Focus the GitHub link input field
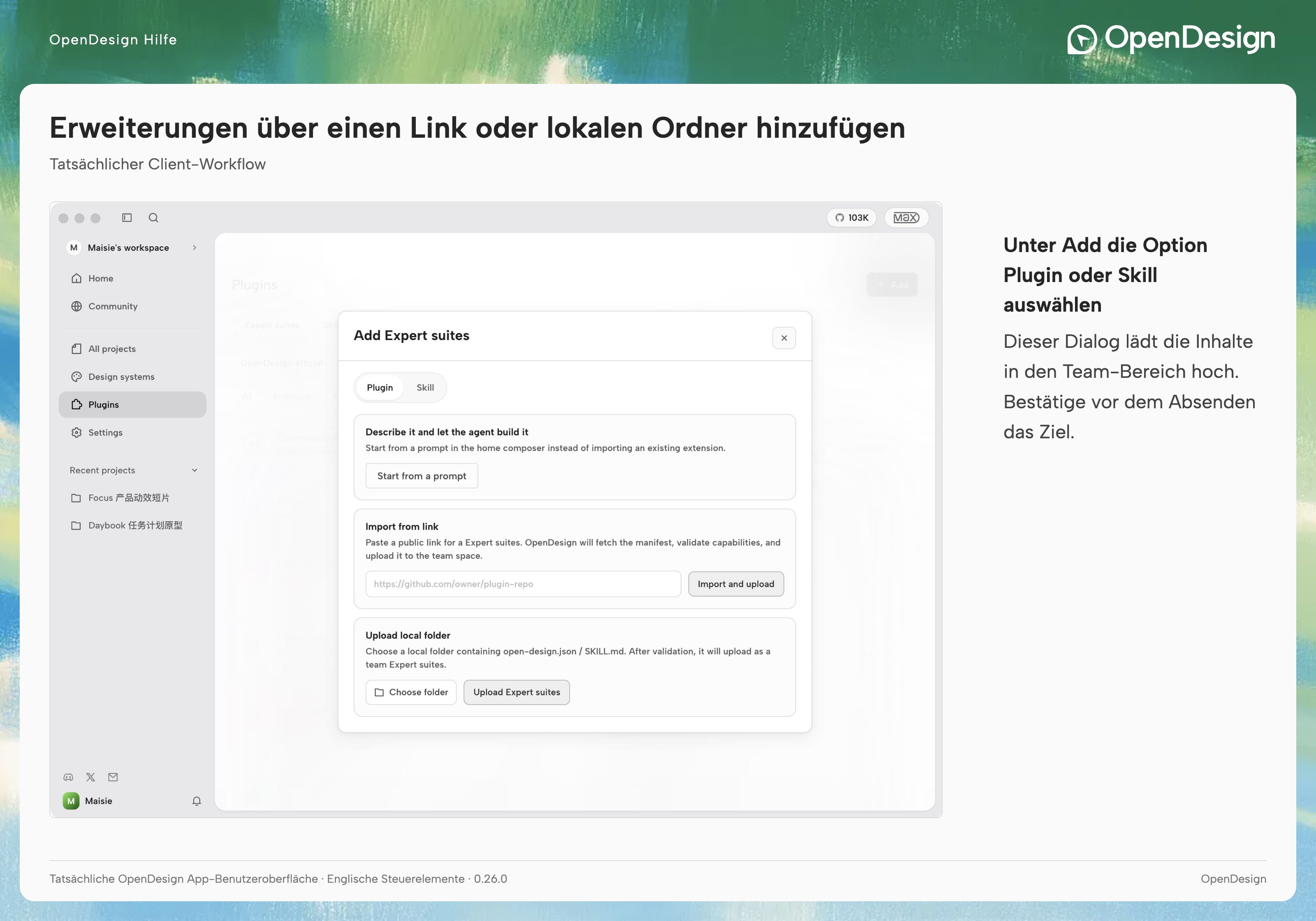The width and height of the screenshot is (1316, 921). click(x=523, y=584)
